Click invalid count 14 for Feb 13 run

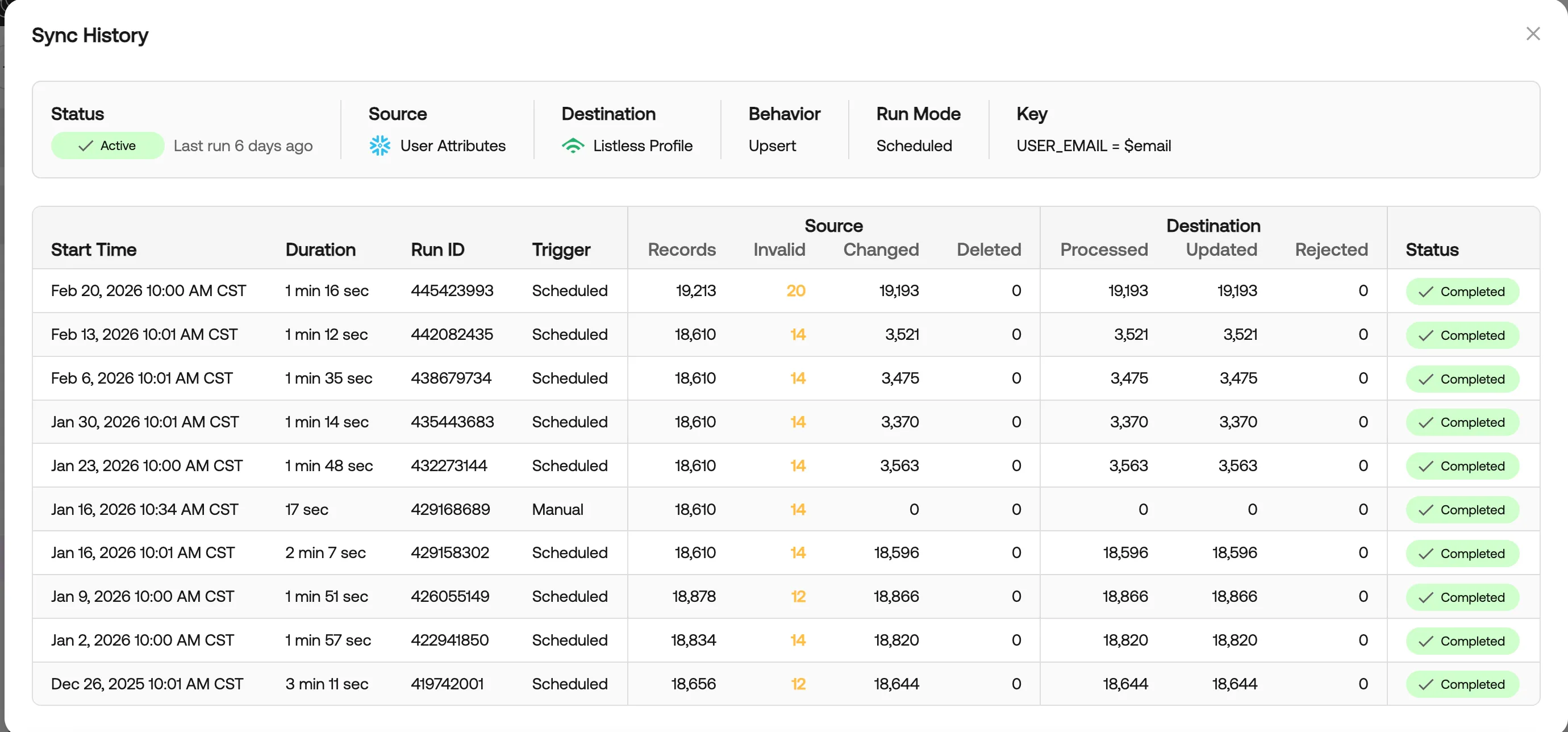tap(798, 334)
